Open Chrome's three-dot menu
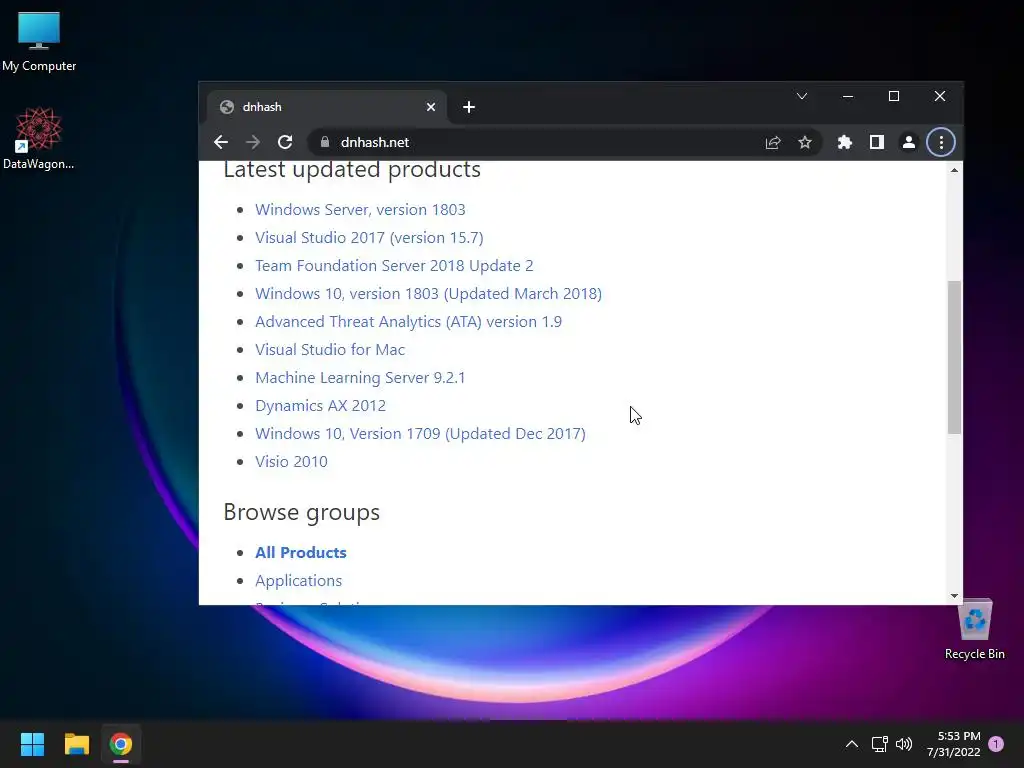1024x768 pixels. tap(940, 142)
